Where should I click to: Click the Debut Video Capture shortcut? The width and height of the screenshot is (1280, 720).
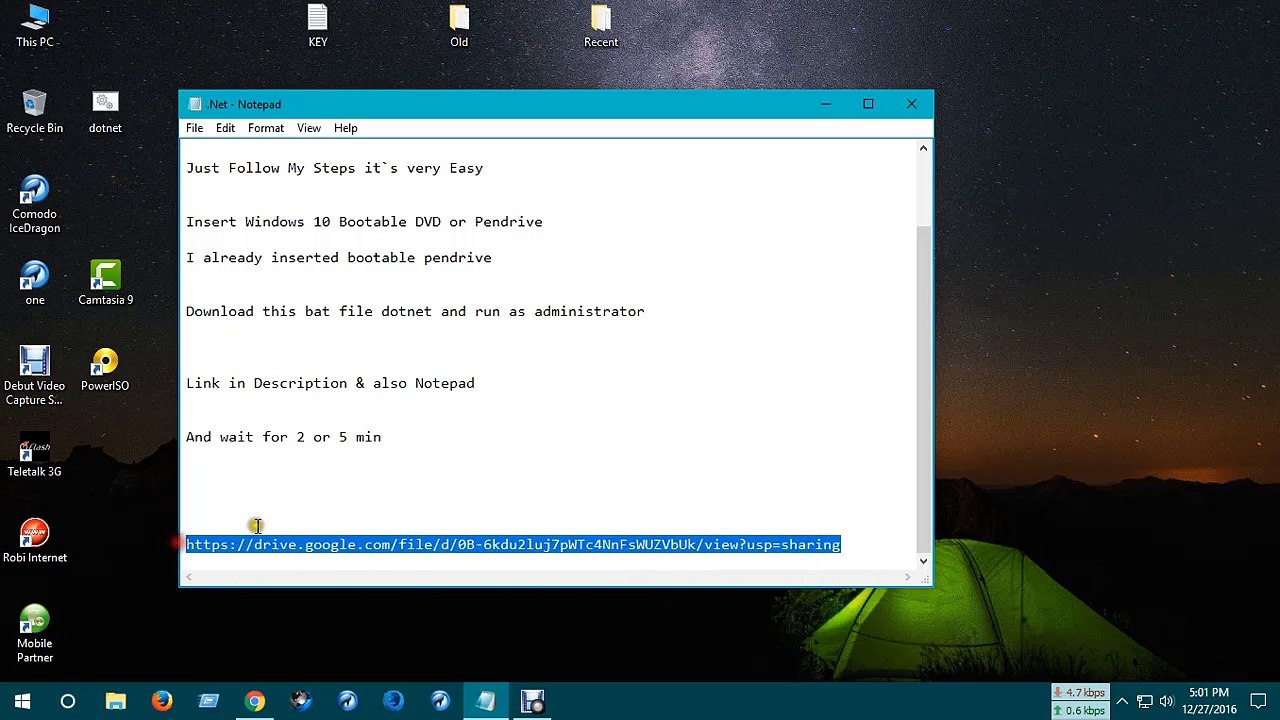(34, 377)
